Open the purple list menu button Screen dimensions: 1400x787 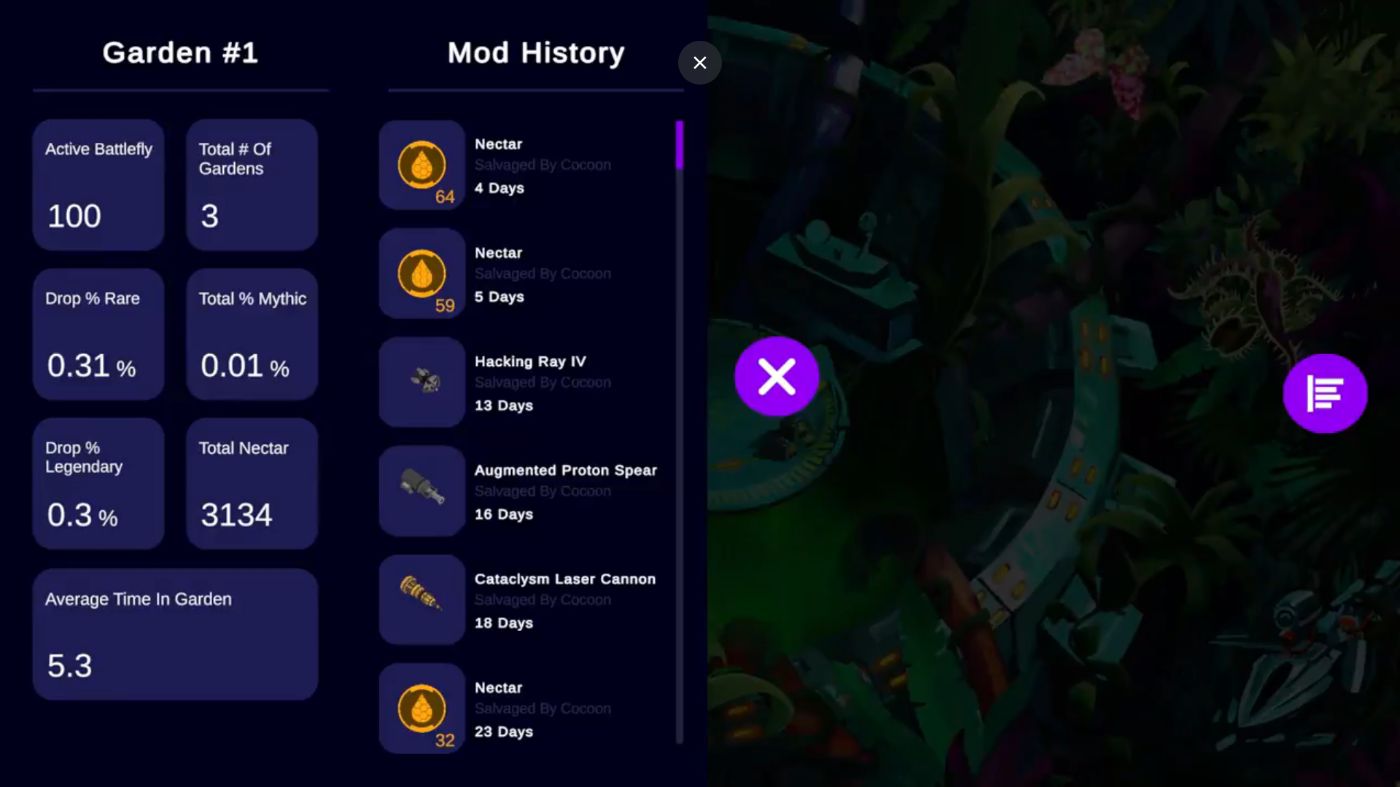click(1325, 393)
